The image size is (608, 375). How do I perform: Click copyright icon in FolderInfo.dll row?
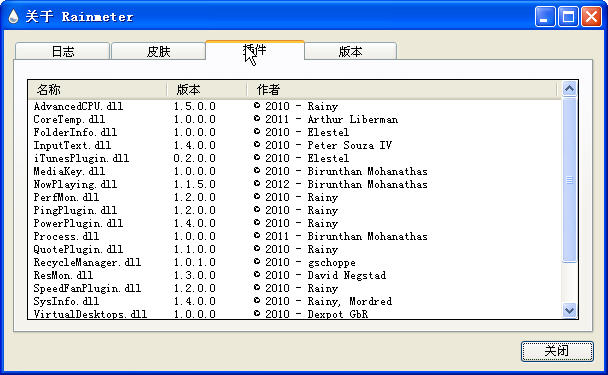pyautogui.click(x=257, y=131)
